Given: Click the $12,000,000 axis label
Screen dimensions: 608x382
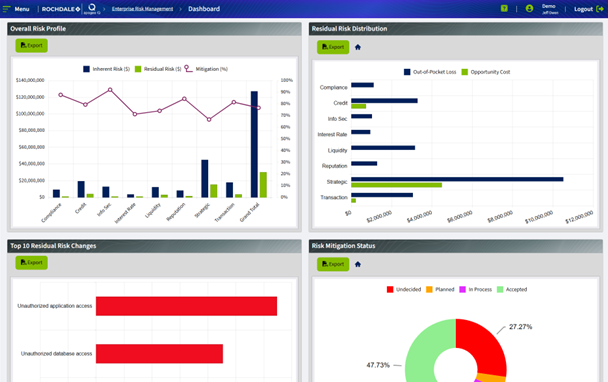Looking at the screenshot, I should pos(579,217).
